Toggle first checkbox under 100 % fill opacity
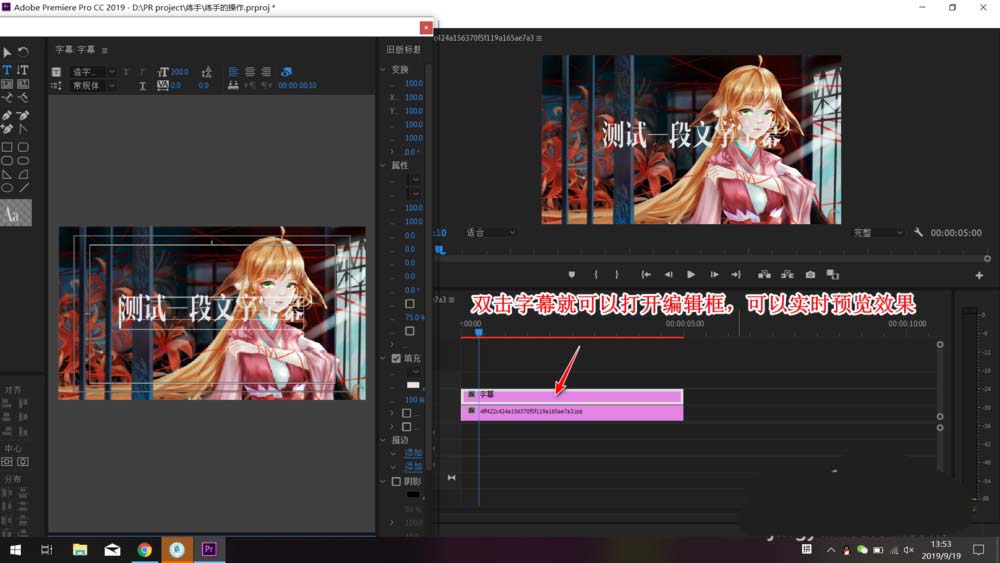The width and height of the screenshot is (1000, 563). point(406,413)
